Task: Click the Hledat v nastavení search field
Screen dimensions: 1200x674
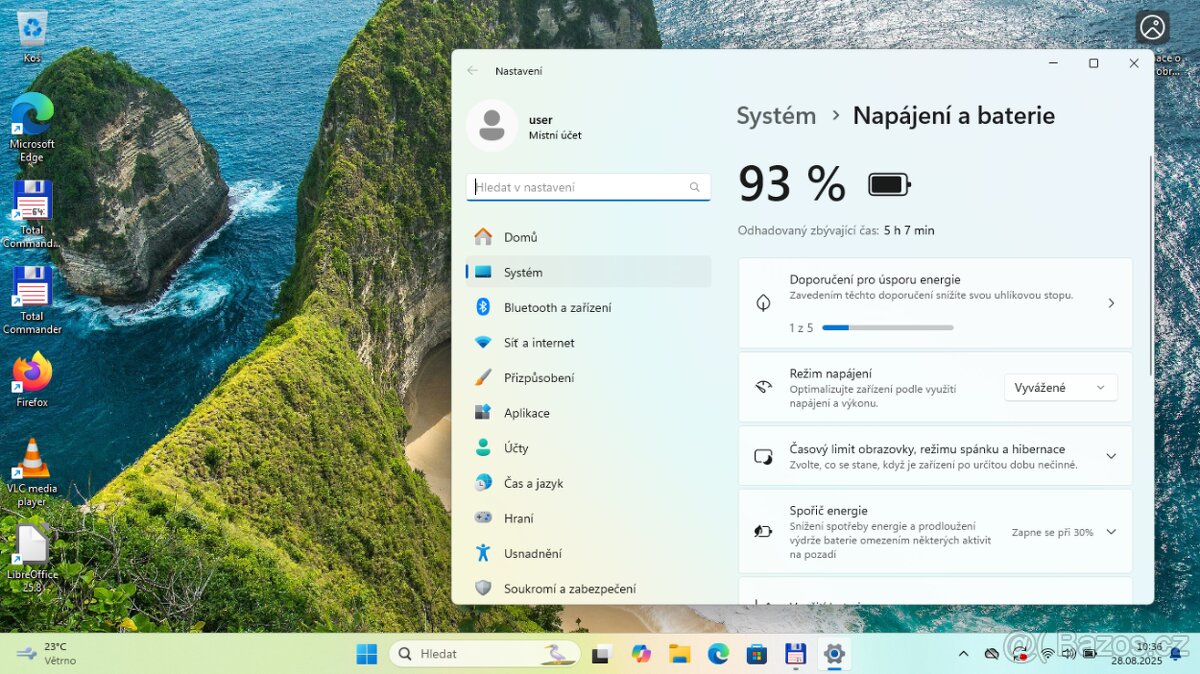Action: coord(580,187)
